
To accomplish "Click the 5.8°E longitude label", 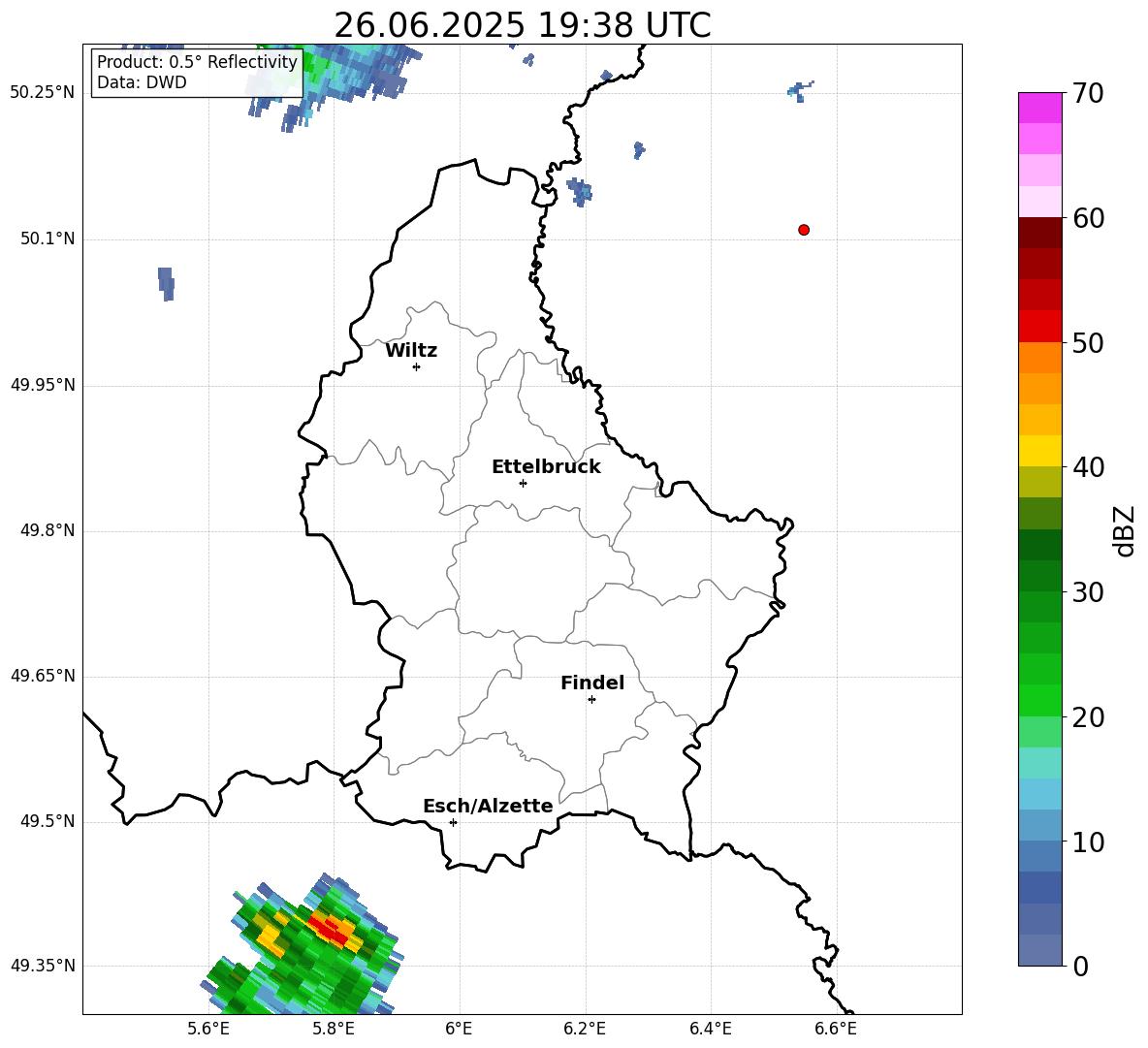I will click(x=334, y=1029).
